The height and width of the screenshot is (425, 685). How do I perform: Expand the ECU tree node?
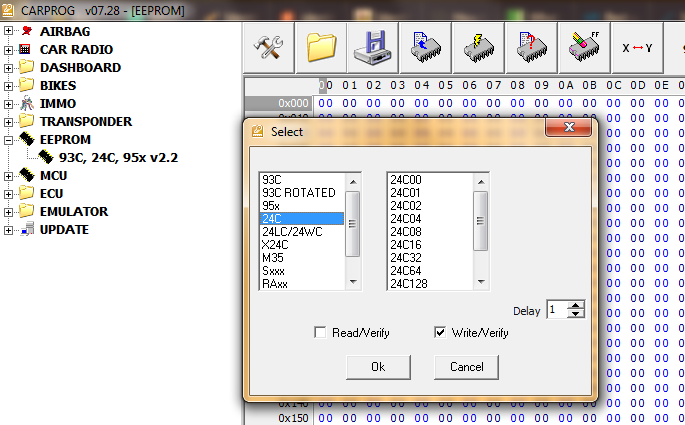8,194
